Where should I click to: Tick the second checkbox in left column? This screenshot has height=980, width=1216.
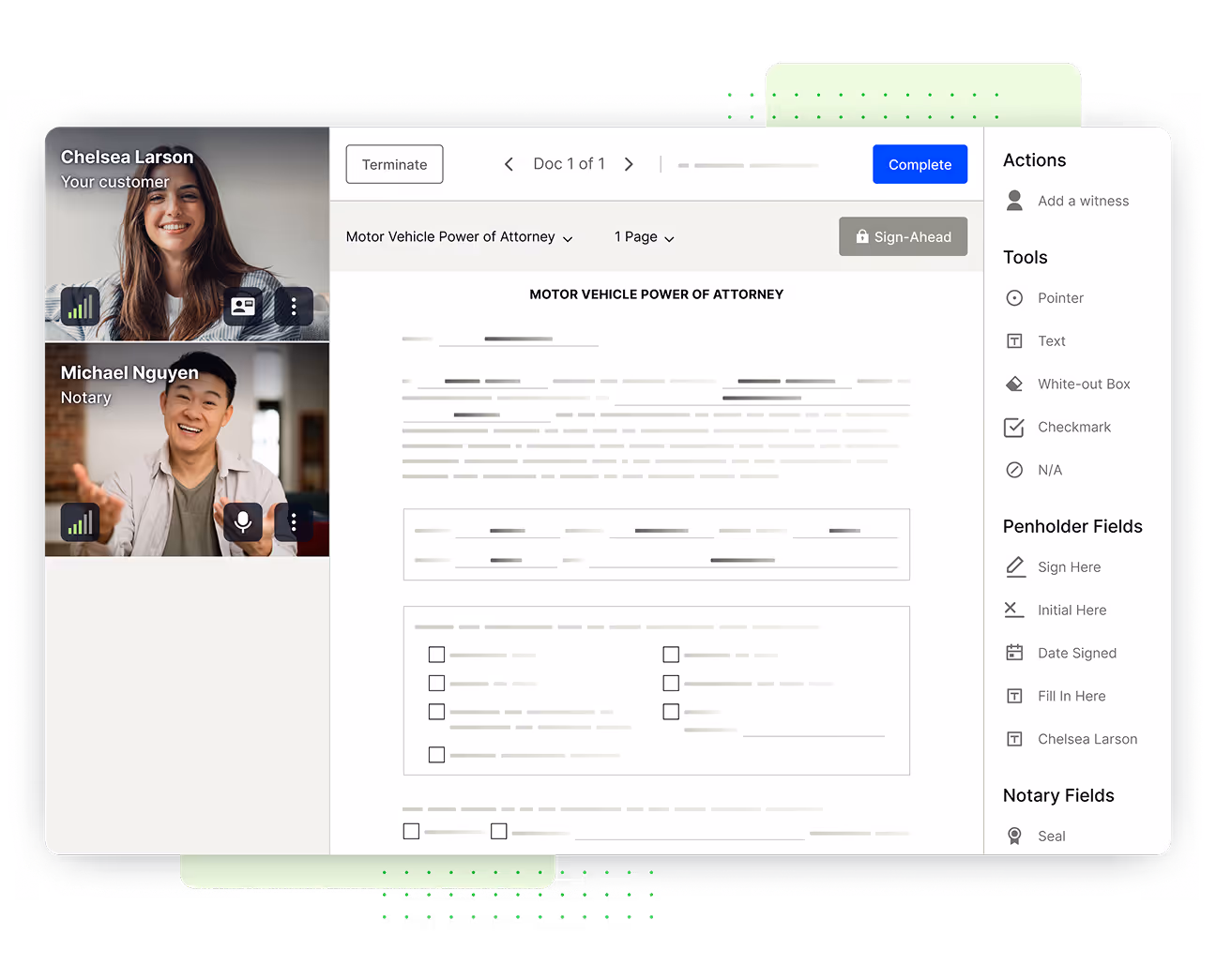436,683
